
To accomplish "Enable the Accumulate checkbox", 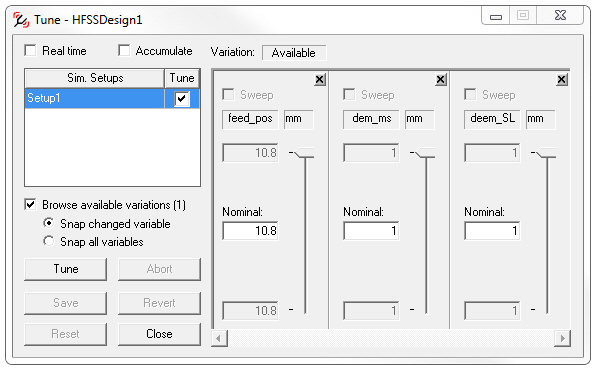I will click(x=124, y=50).
